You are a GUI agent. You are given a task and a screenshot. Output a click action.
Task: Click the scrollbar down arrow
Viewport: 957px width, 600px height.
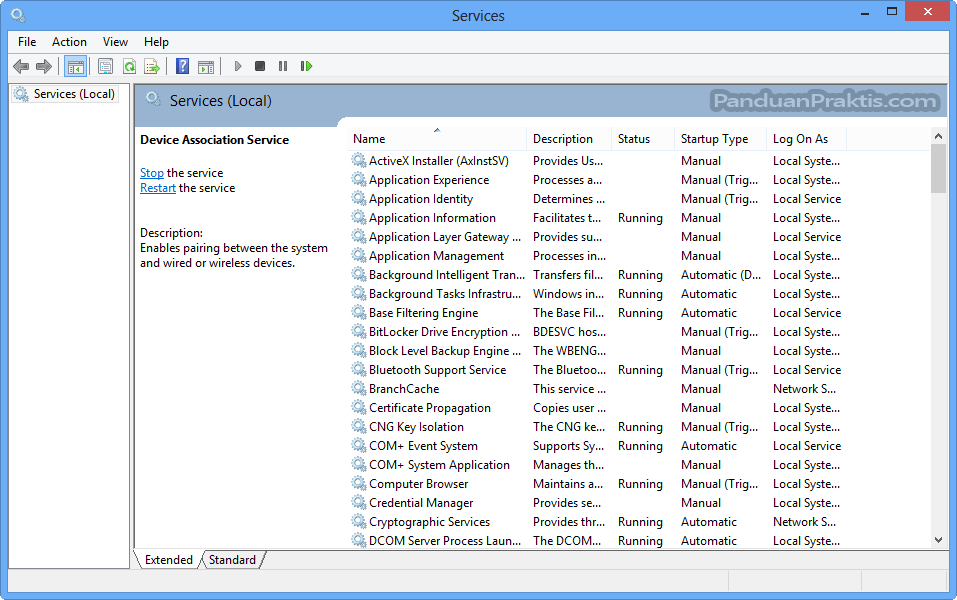pos(938,540)
